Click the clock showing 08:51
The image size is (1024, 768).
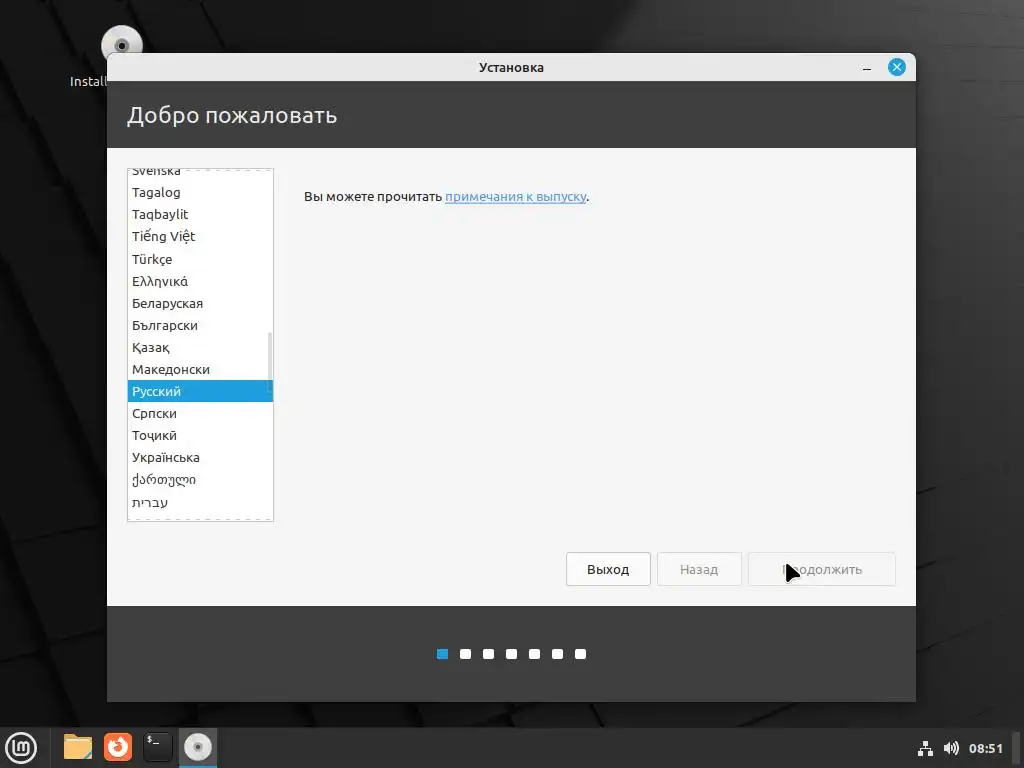click(x=985, y=748)
